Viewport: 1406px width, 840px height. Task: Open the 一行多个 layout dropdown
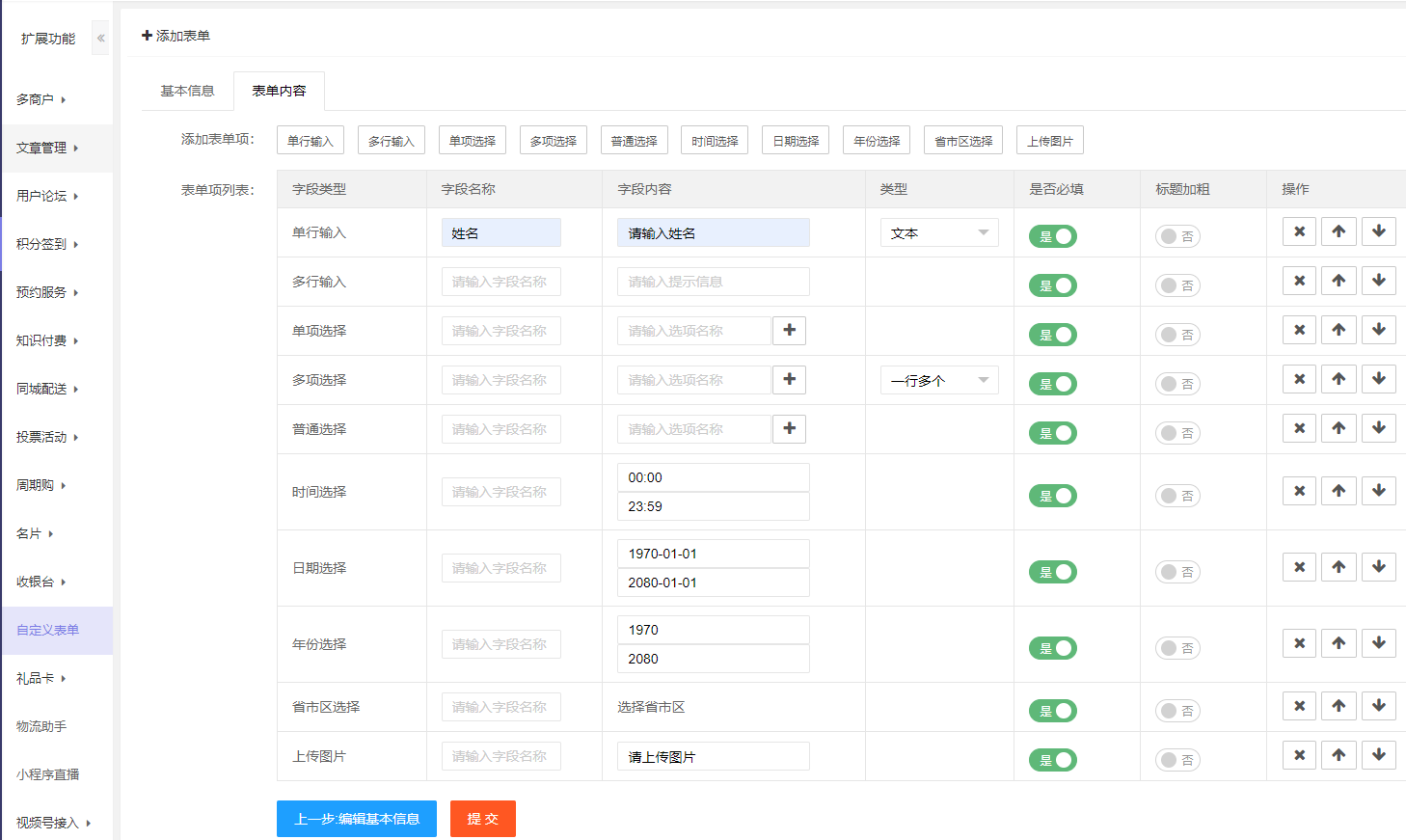(938, 381)
